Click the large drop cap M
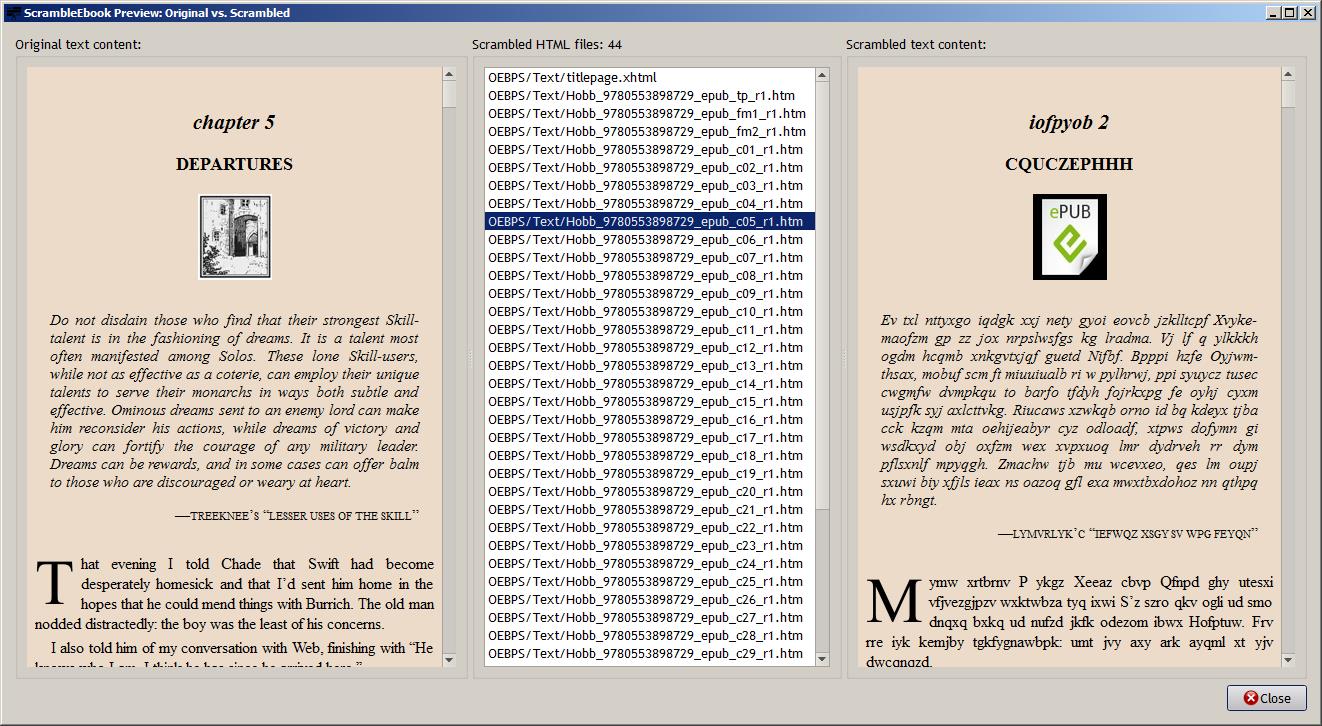 tap(892, 600)
